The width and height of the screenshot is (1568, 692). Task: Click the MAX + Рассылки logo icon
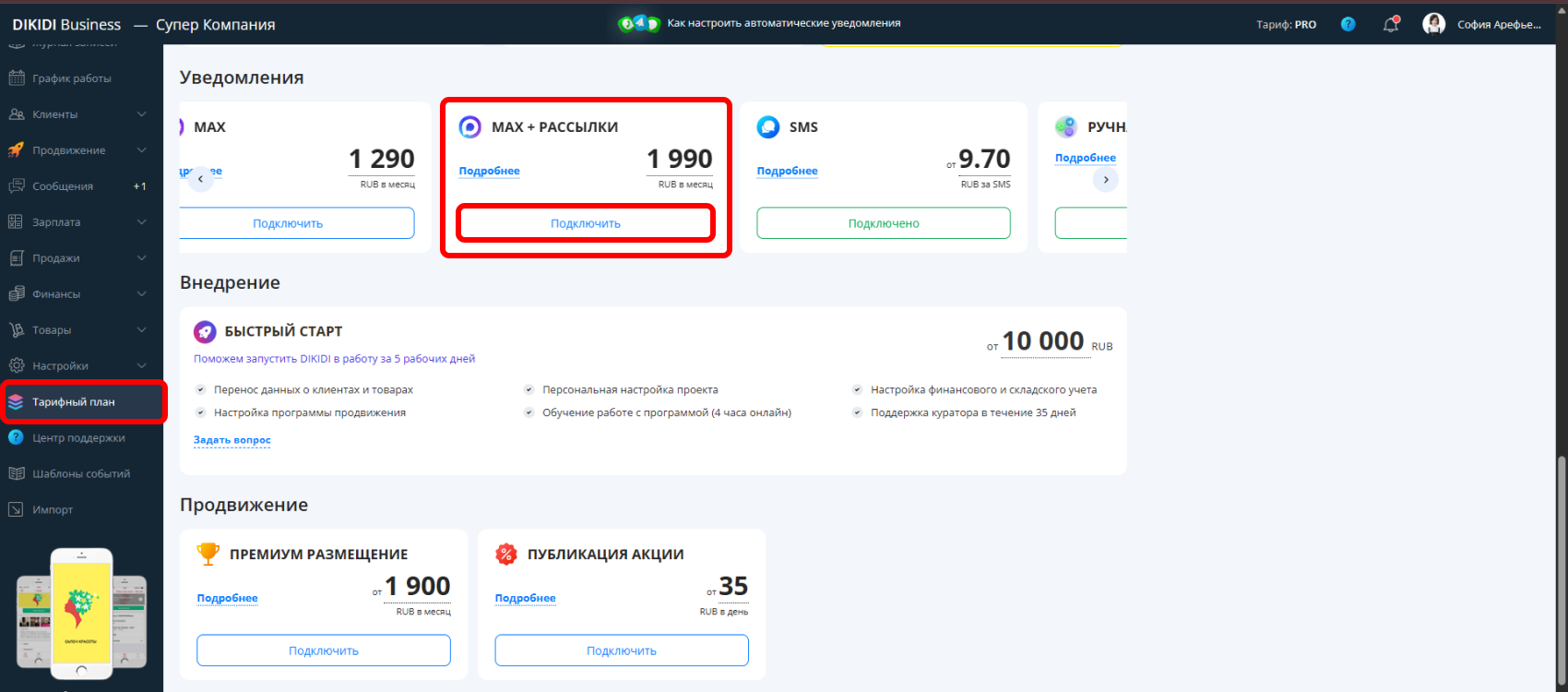[x=470, y=127]
